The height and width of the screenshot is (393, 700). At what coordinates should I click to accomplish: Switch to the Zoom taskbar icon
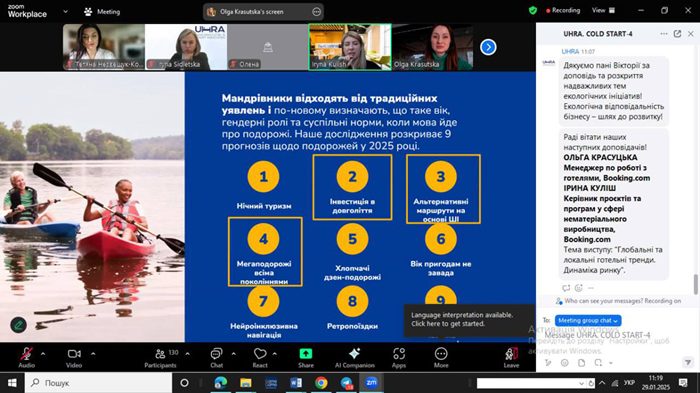371,383
